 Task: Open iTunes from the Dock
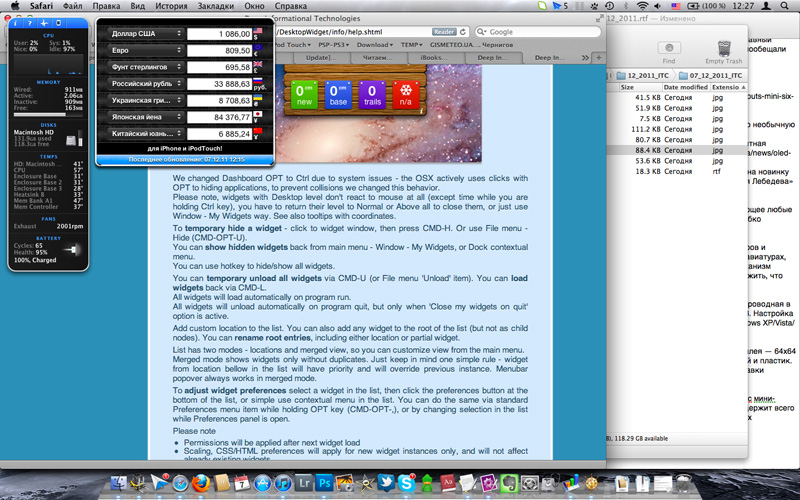coord(283,482)
